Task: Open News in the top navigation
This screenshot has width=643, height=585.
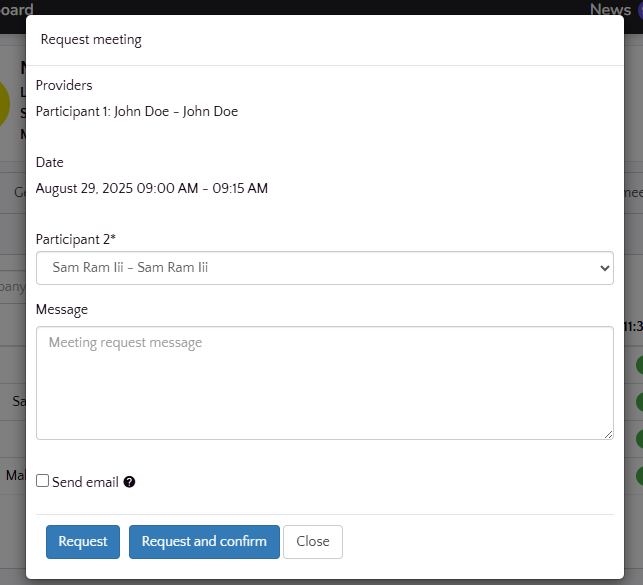Action: click(609, 9)
